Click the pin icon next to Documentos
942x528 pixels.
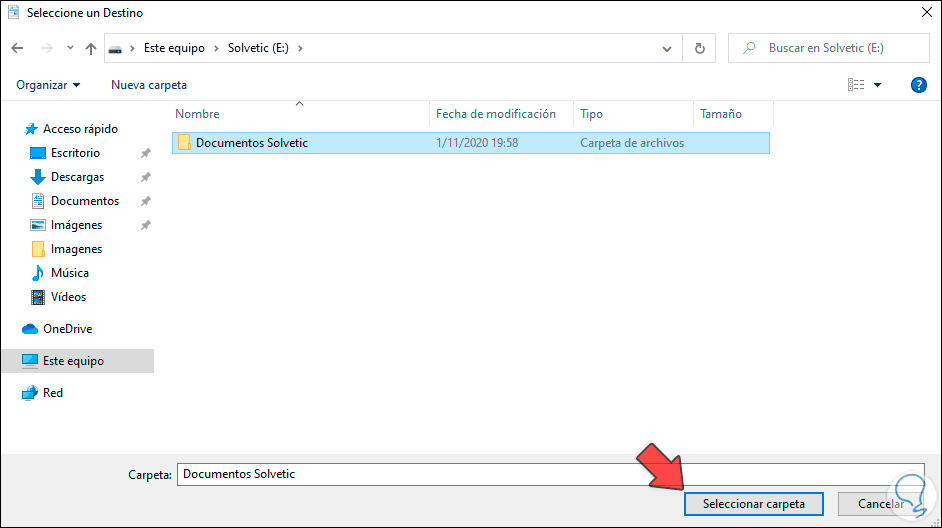(145, 201)
